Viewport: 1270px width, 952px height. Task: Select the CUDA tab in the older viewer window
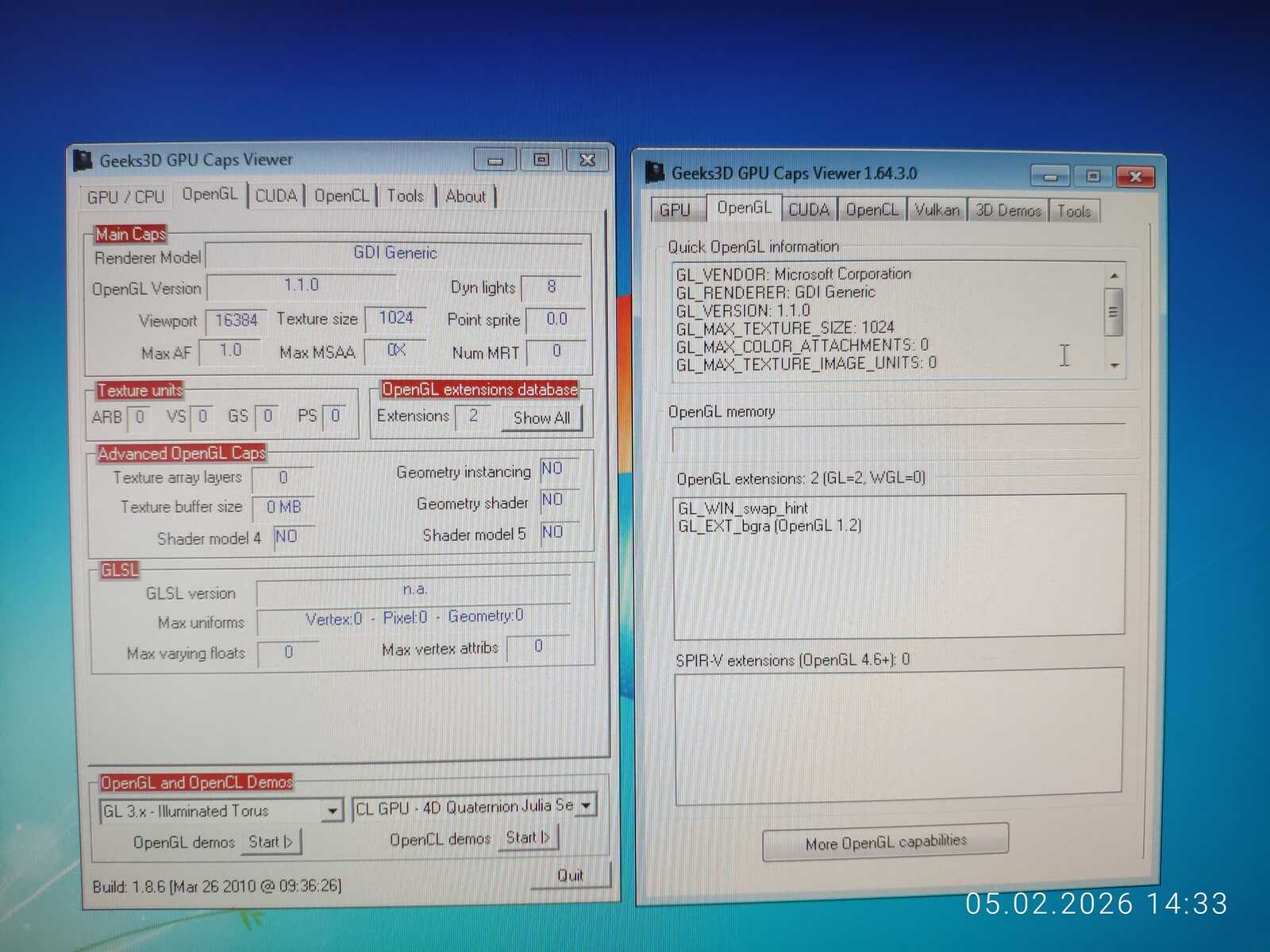coord(276,196)
